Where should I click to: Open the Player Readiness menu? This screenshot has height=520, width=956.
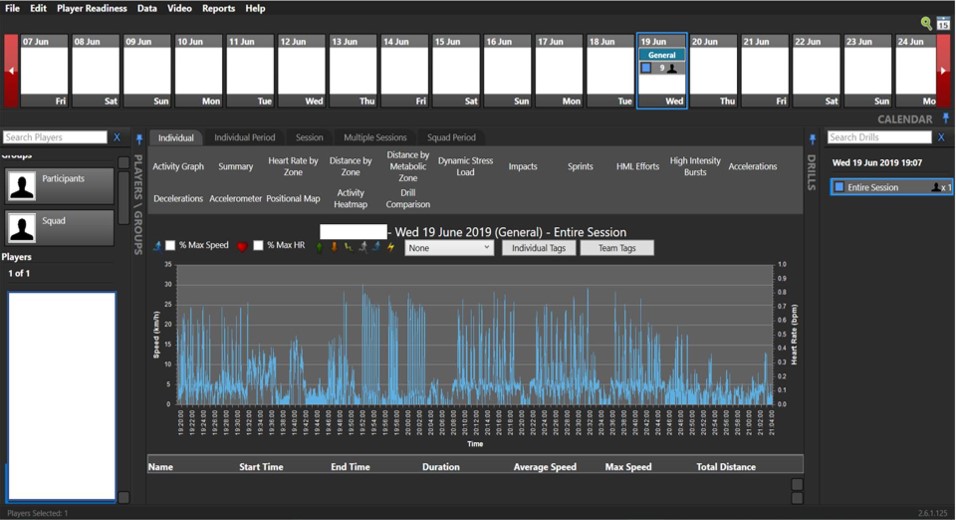[x=91, y=8]
